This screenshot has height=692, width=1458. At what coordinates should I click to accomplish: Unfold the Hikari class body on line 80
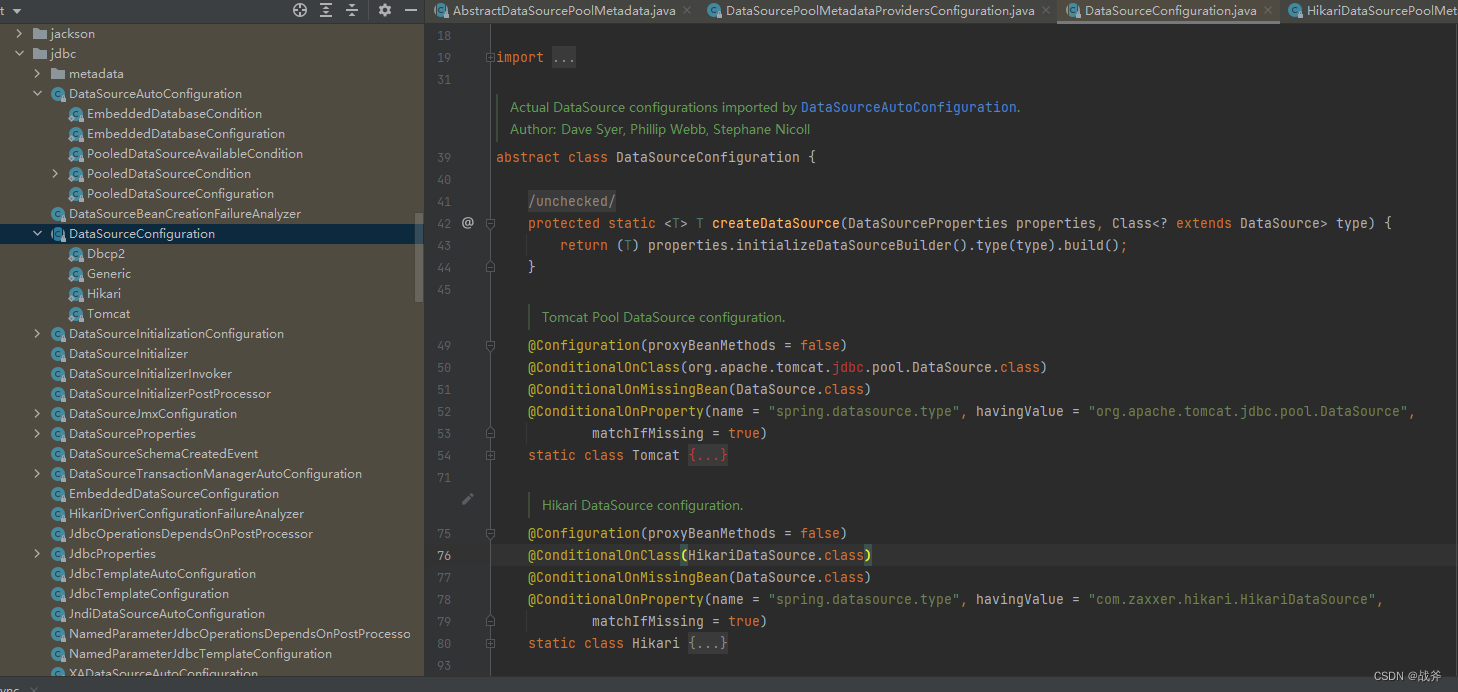(490, 643)
